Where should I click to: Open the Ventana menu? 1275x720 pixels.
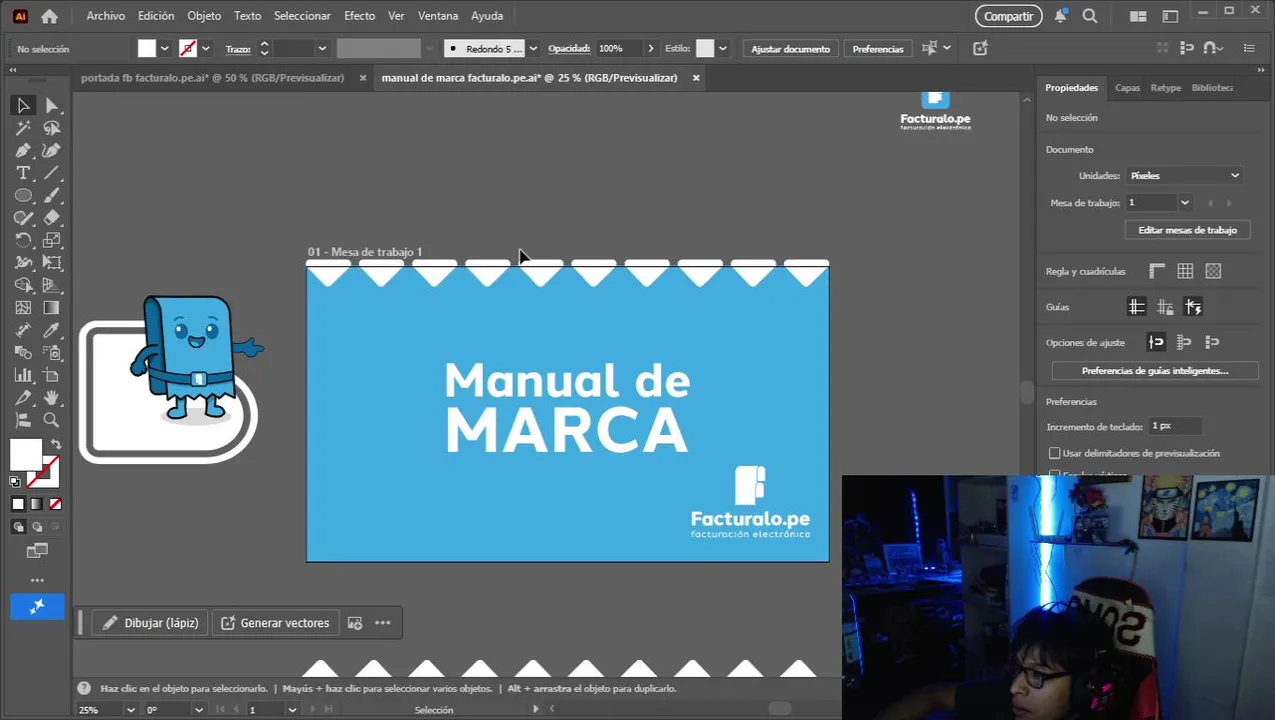coord(438,16)
